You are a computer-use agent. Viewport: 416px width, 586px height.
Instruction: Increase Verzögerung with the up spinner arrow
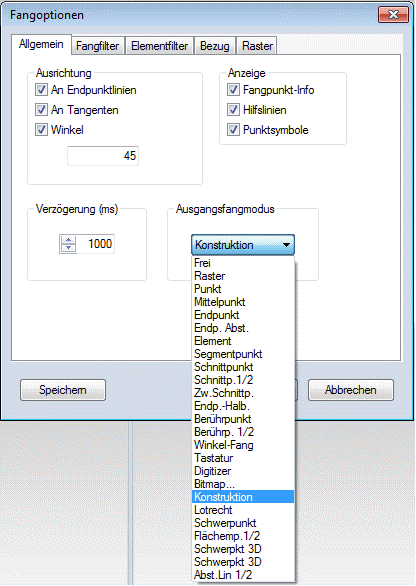[68, 240]
